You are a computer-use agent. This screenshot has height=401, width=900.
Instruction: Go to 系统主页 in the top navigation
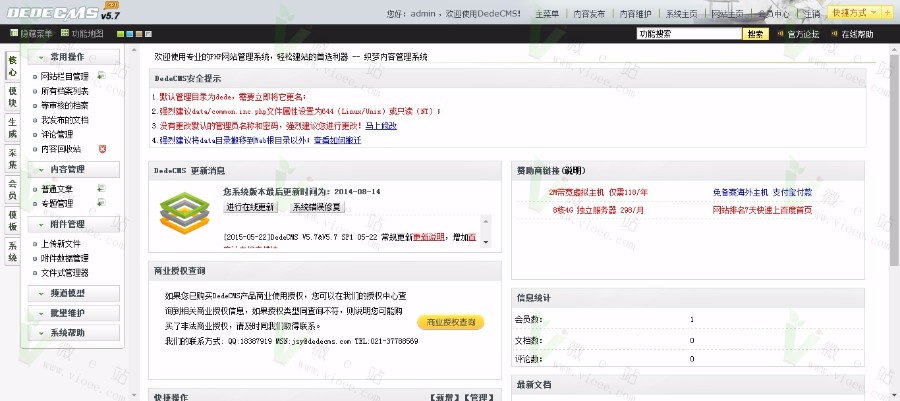(x=681, y=14)
